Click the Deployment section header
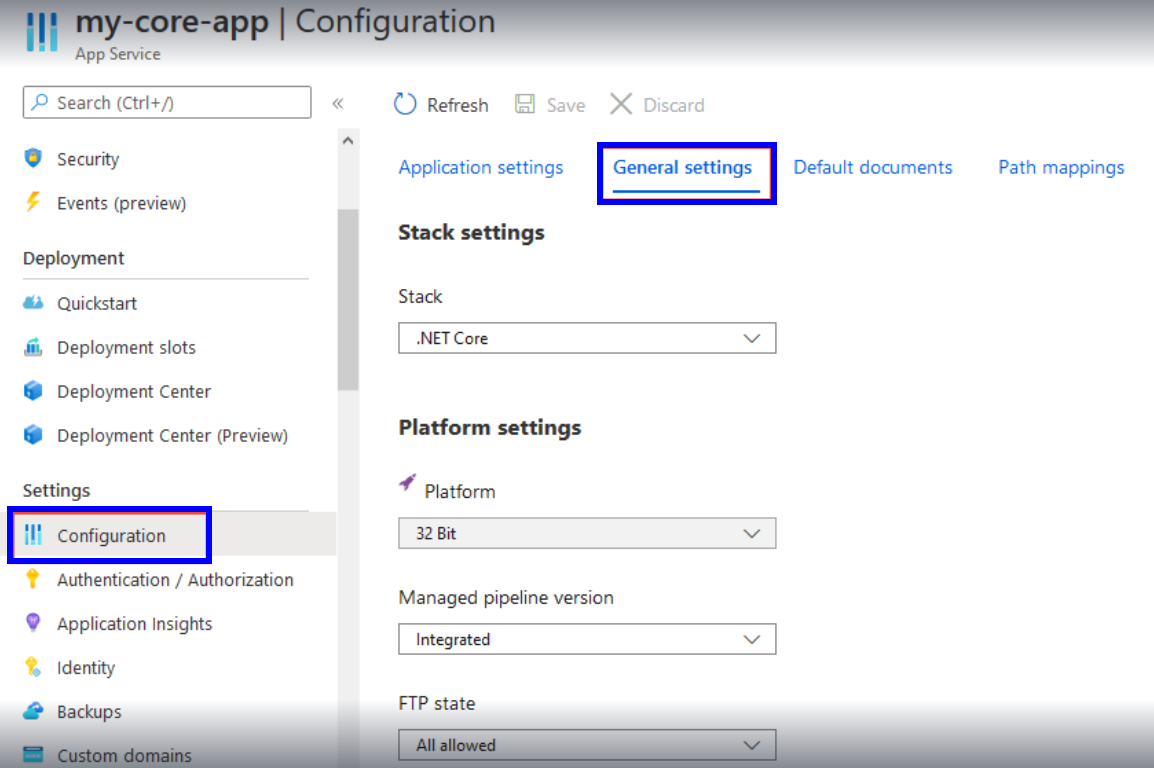 tap(74, 258)
